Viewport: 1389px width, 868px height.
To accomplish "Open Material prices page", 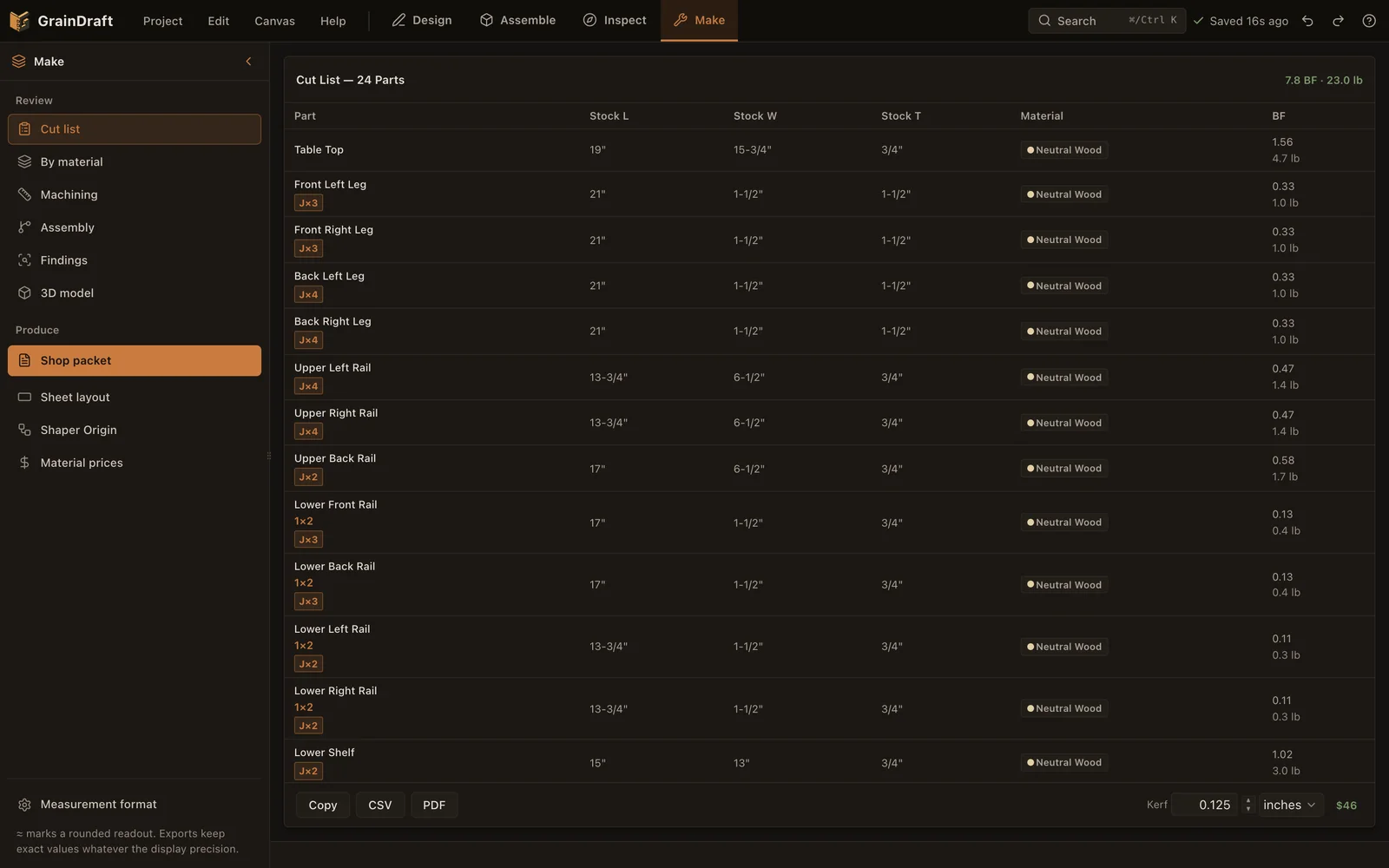I will point(135,463).
